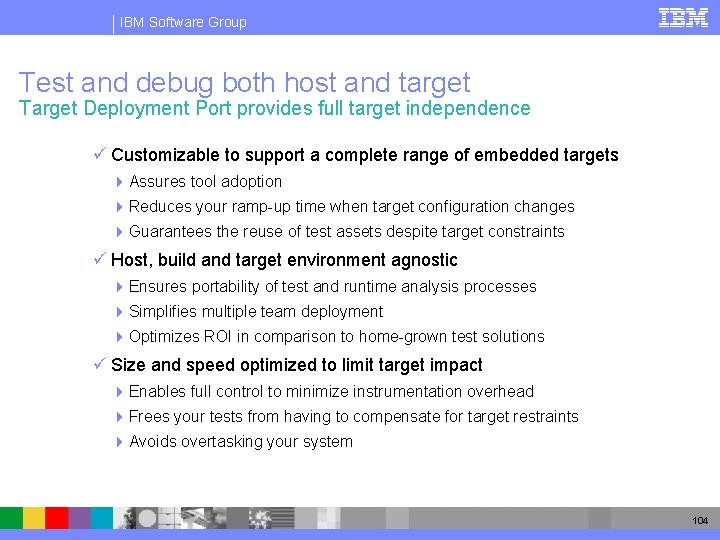This screenshot has width=720, height=540.
Task: Click arrow bullet beside 'Avoids overtasking your system'
Action: [x=119, y=442]
